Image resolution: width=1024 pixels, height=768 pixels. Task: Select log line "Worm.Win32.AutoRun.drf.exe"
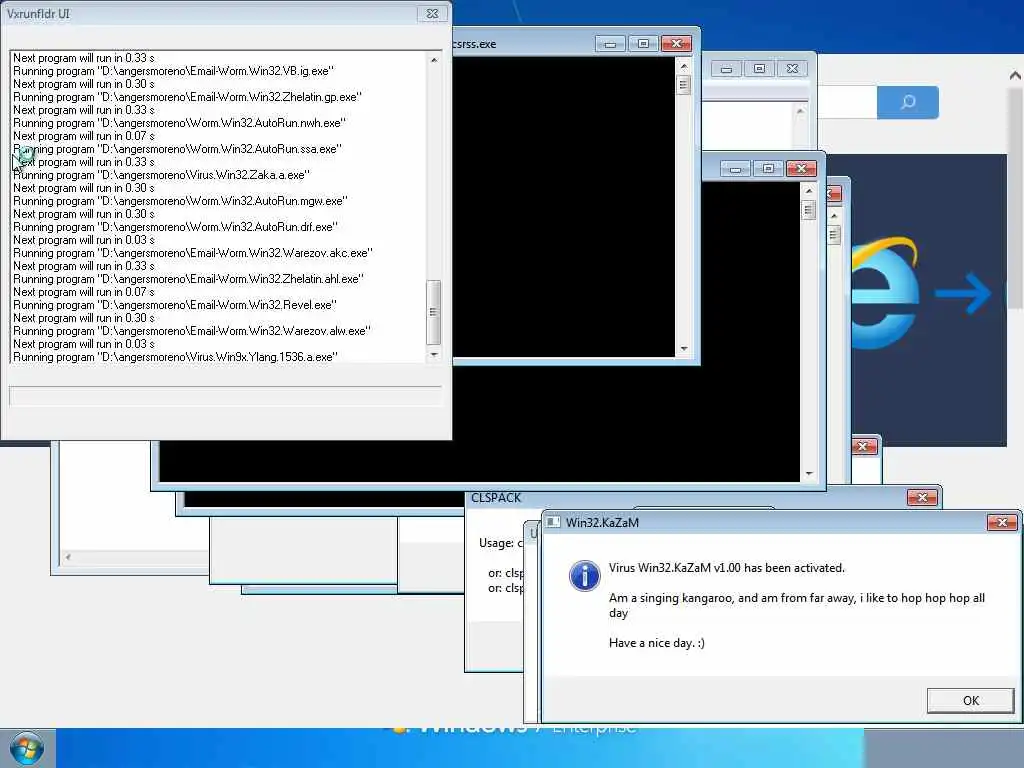pos(176,227)
